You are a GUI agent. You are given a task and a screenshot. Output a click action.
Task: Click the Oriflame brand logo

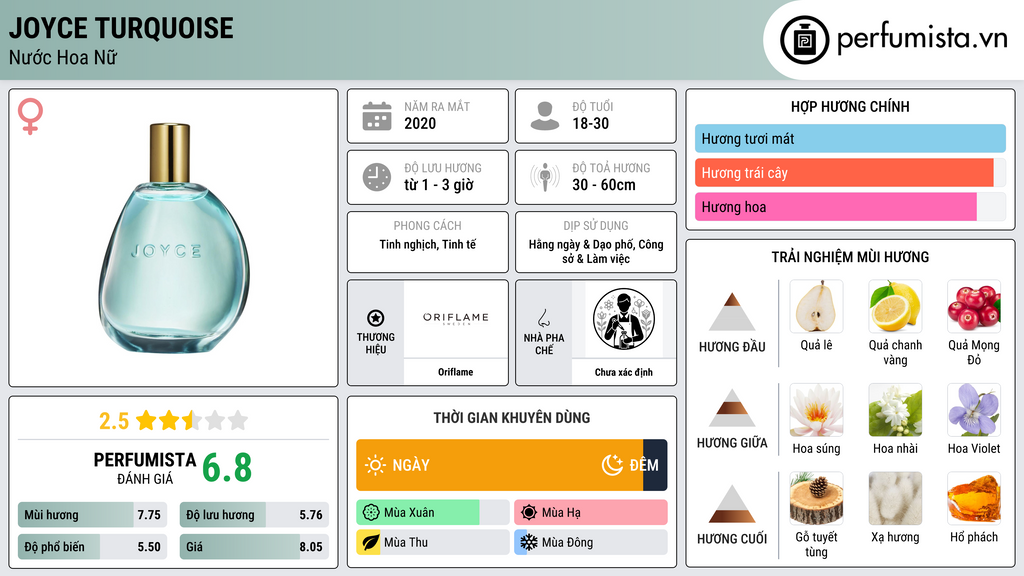[455, 318]
